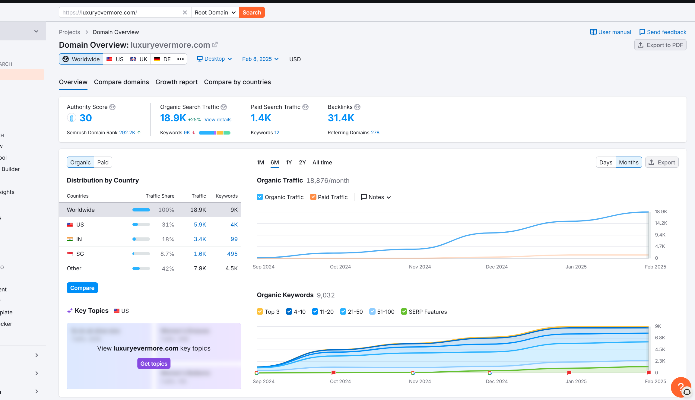Export the report to PDF
The width and height of the screenshot is (695, 400).
pos(660,45)
